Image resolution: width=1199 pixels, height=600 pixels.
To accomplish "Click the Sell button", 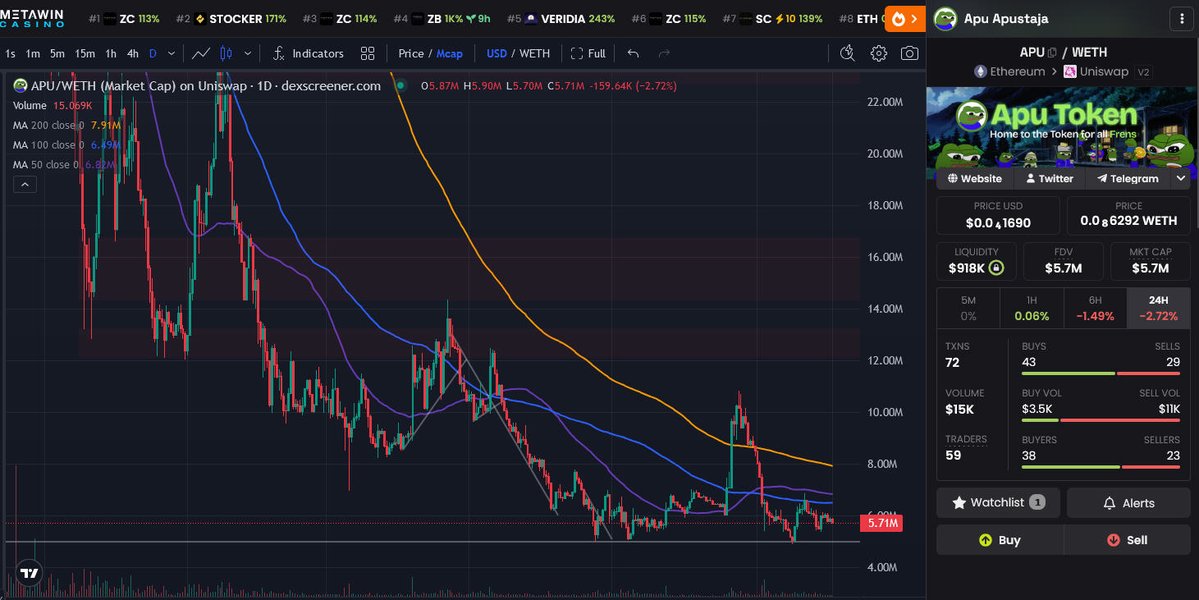I will point(1127,540).
